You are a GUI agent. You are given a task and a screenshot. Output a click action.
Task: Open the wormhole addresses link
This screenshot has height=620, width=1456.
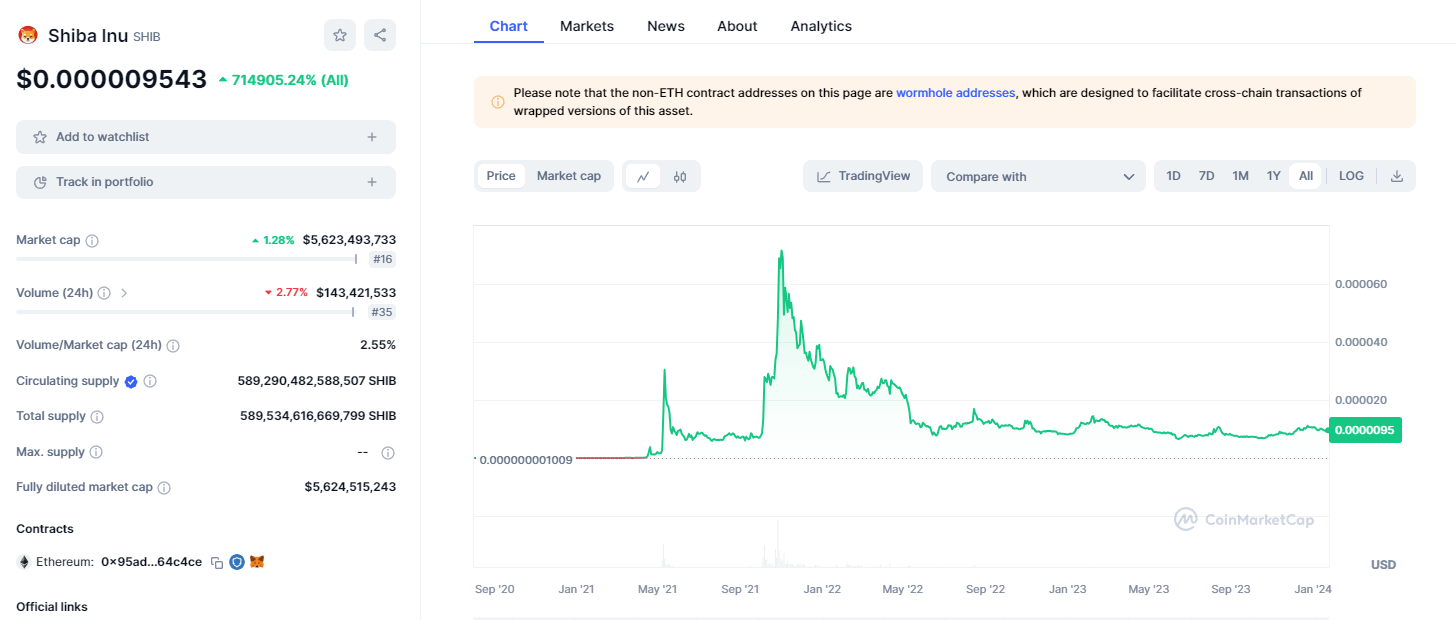tap(955, 93)
